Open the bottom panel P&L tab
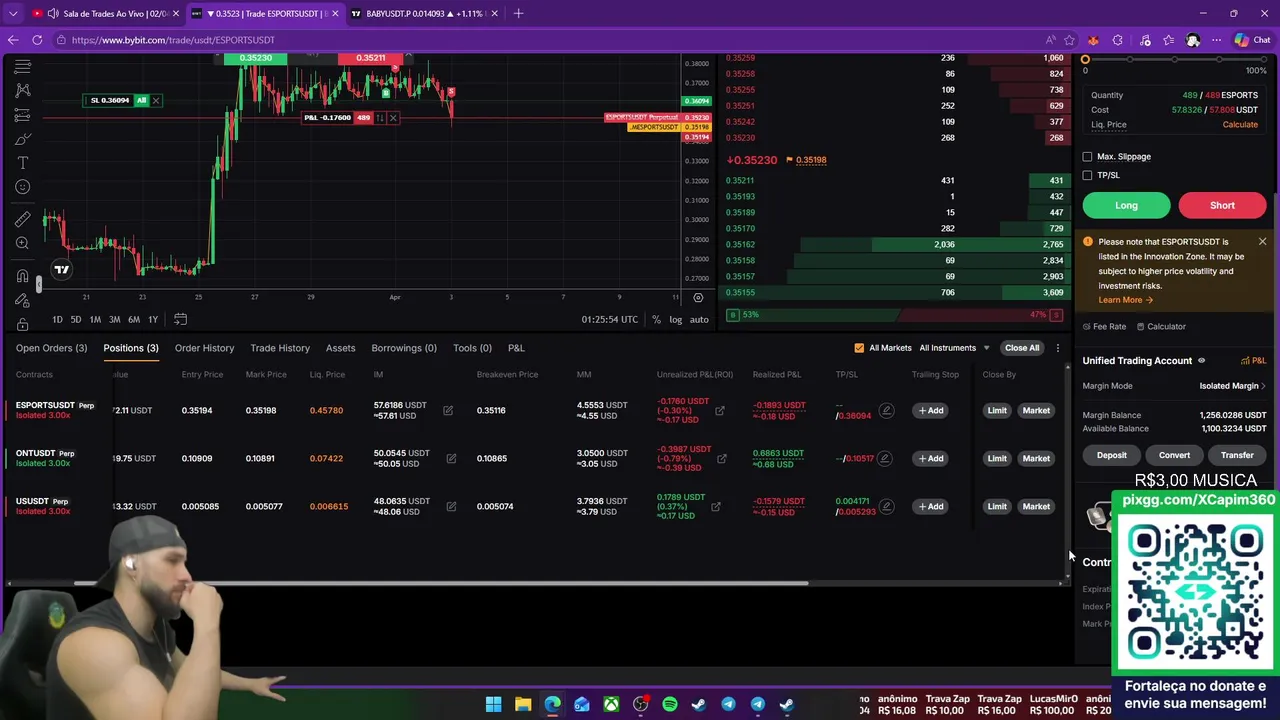 tap(516, 348)
